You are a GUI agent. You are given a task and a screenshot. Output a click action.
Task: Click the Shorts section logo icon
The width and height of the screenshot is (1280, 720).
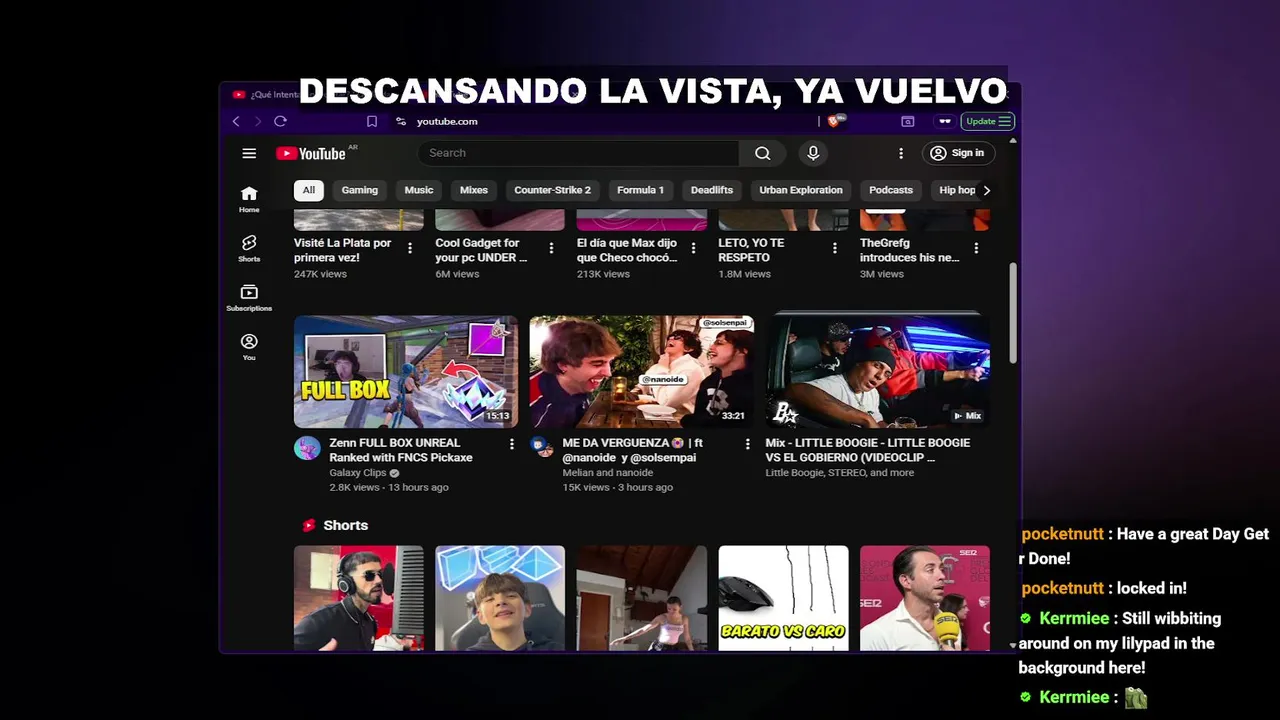pyautogui.click(x=309, y=525)
